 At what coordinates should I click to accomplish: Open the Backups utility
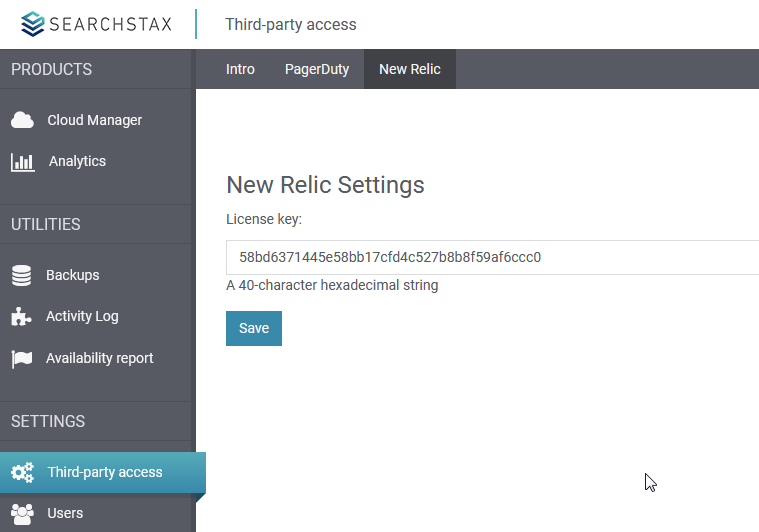click(x=73, y=275)
